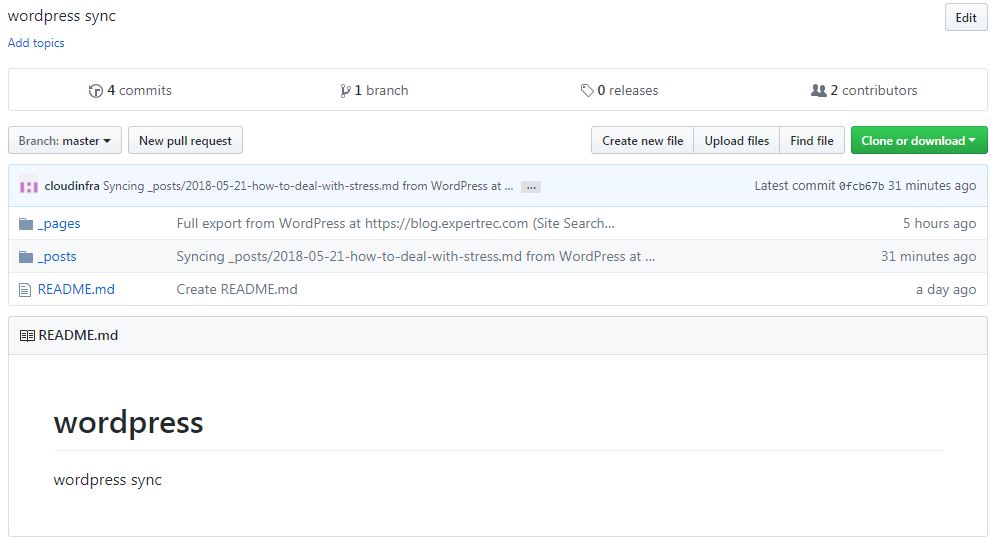The image size is (1008, 556).
Task: Open the Create README.md commit message
Action: [x=237, y=289]
